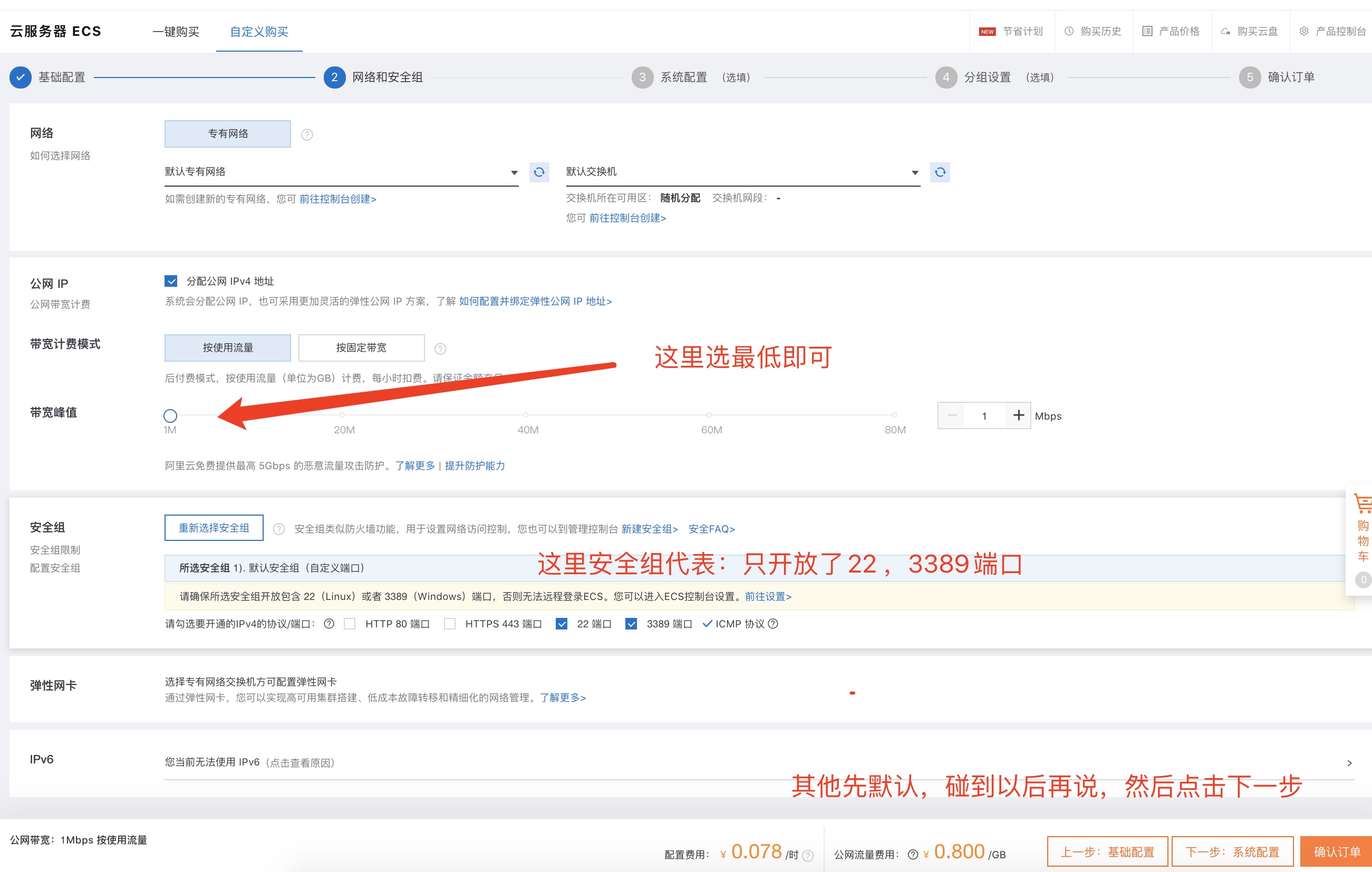Image resolution: width=1372 pixels, height=872 pixels.
Task: Click refresh icon next to 默认专有网络
Action: pos(539,172)
